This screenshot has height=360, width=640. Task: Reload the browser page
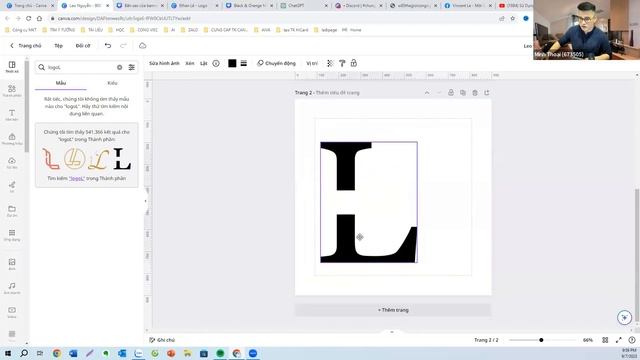click(x=29, y=18)
